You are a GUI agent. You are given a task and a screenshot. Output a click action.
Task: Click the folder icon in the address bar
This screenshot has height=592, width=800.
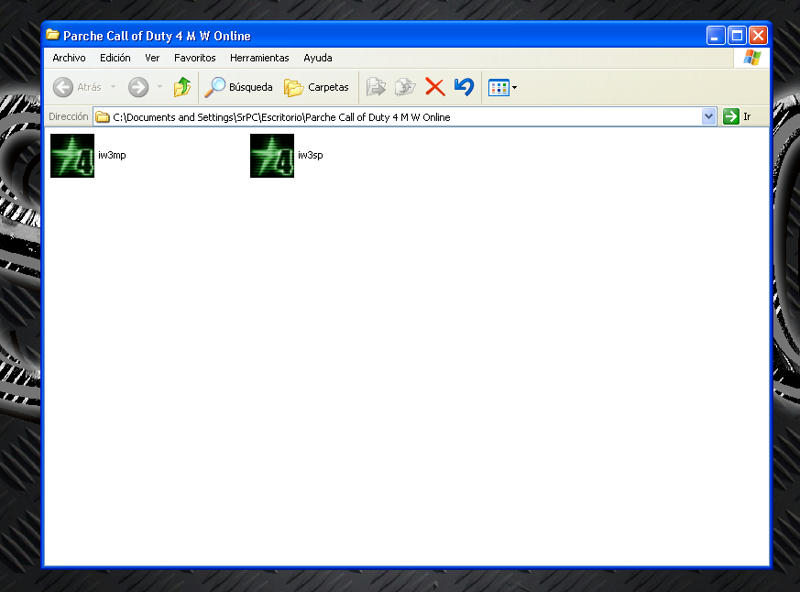[x=103, y=117]
